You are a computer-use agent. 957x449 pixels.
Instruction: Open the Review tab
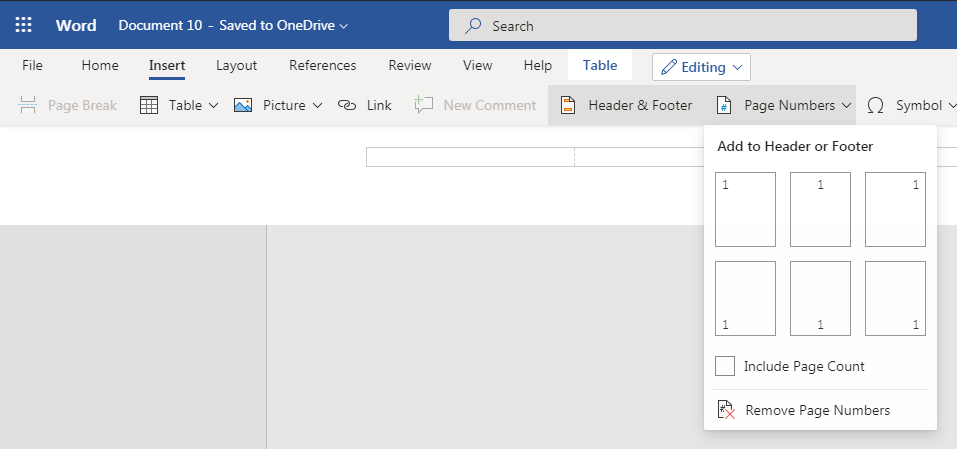coord(410,65)
